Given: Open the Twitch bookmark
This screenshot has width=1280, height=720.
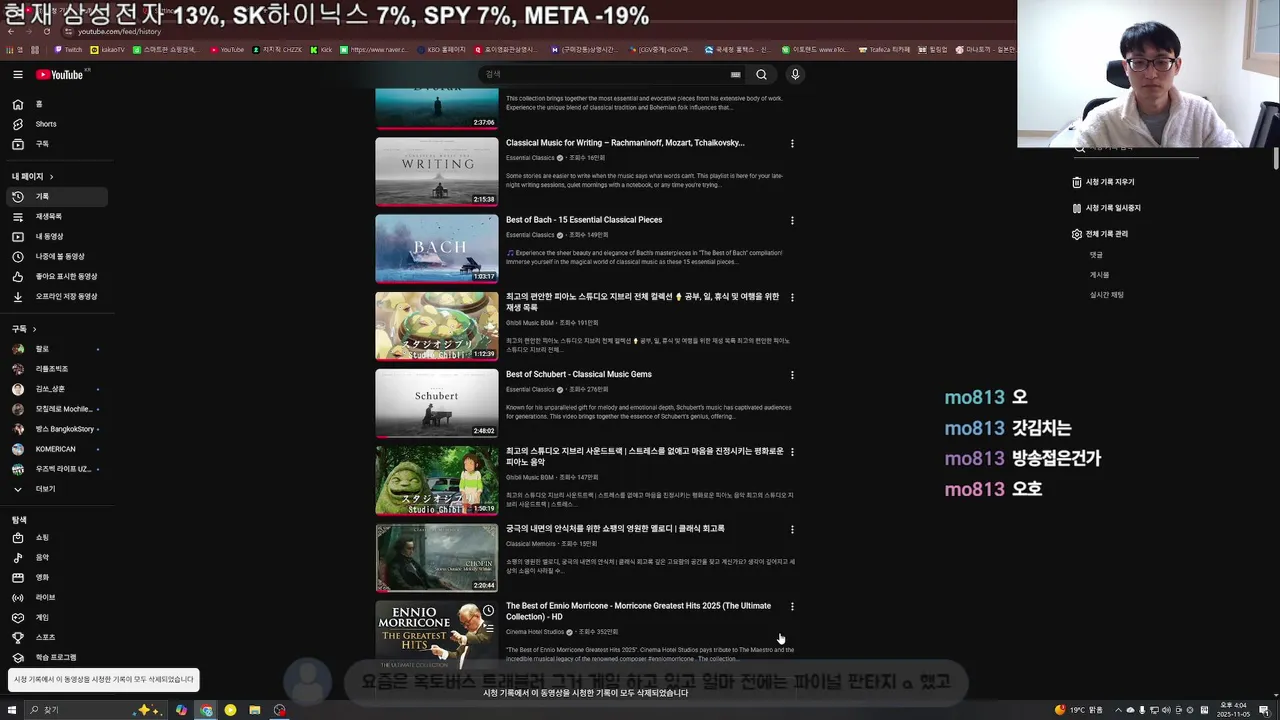Looking at the screenshot, I should pyautogui.click(x=69, y=49).
